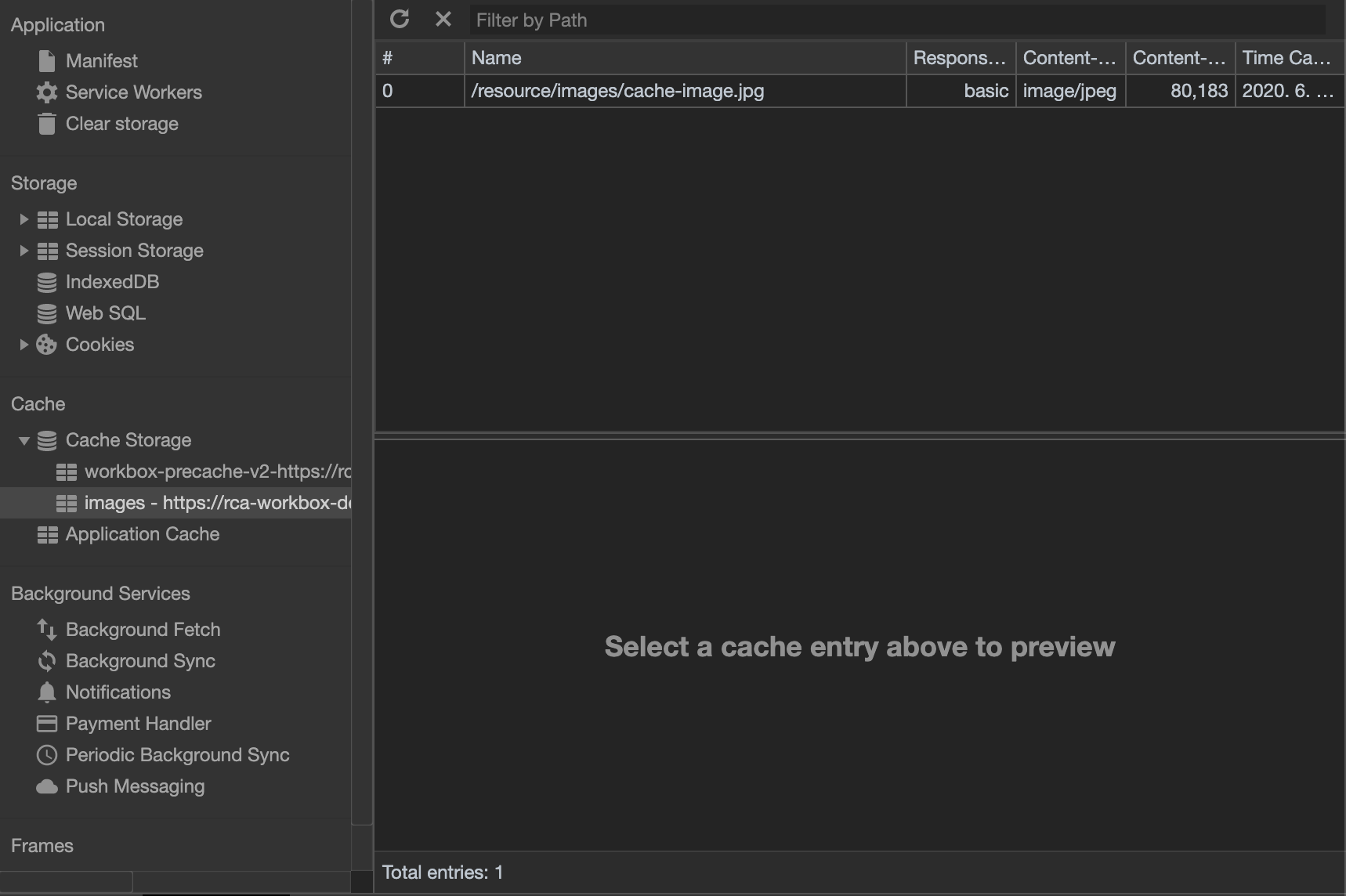Viewport: 1346px width, 896px height.
Task: Open Background Sync
Action: [141, 661]
